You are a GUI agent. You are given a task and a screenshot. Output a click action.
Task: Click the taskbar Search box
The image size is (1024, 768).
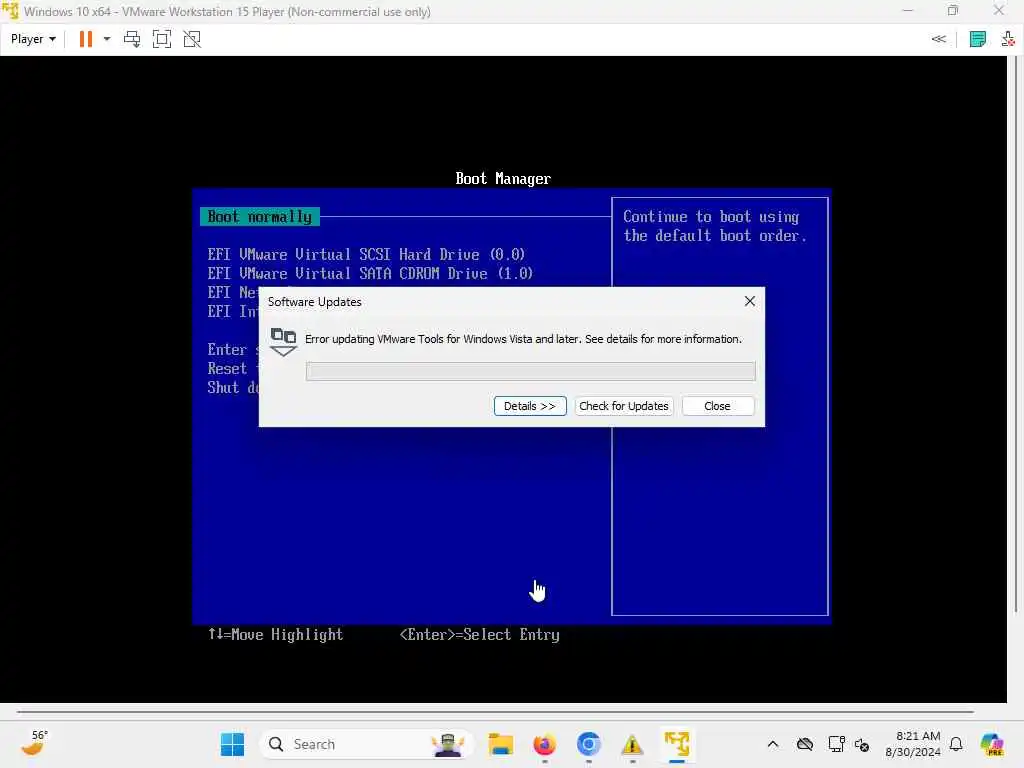point(366,744)
